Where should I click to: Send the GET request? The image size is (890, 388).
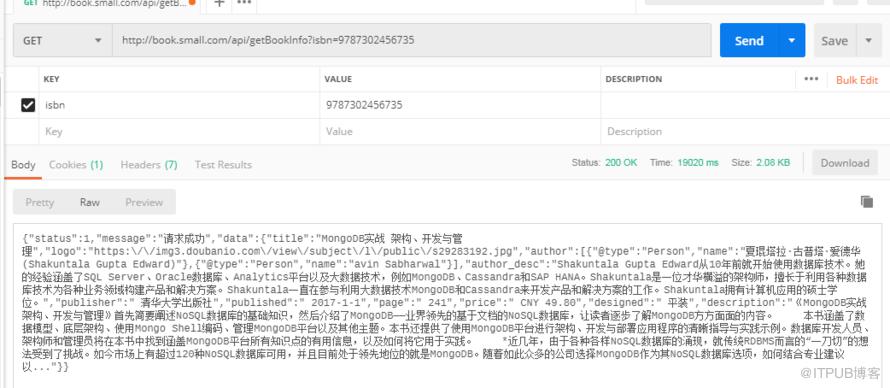pos(749,40)
